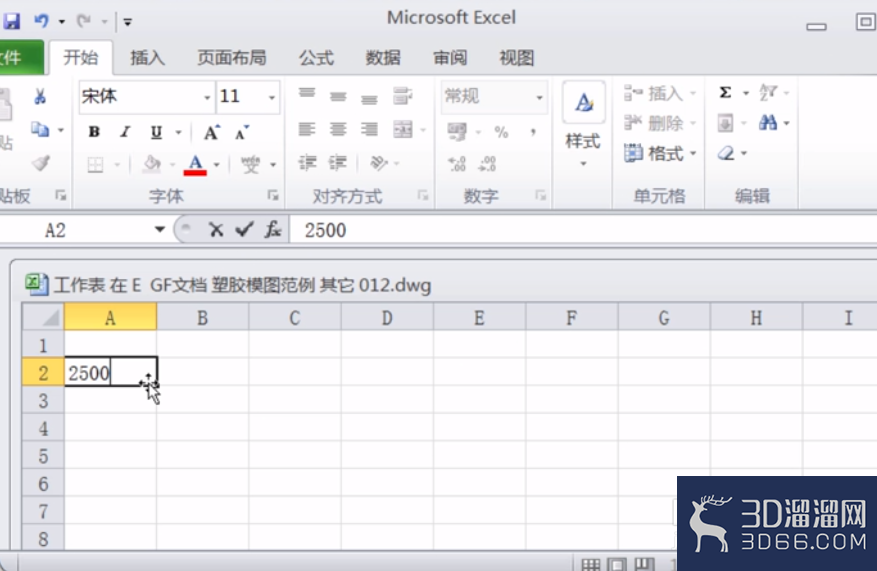This screenshot has height=571, width=877.
Task: Cancel the entry with the X button
Action: click(x=216, y=230)
